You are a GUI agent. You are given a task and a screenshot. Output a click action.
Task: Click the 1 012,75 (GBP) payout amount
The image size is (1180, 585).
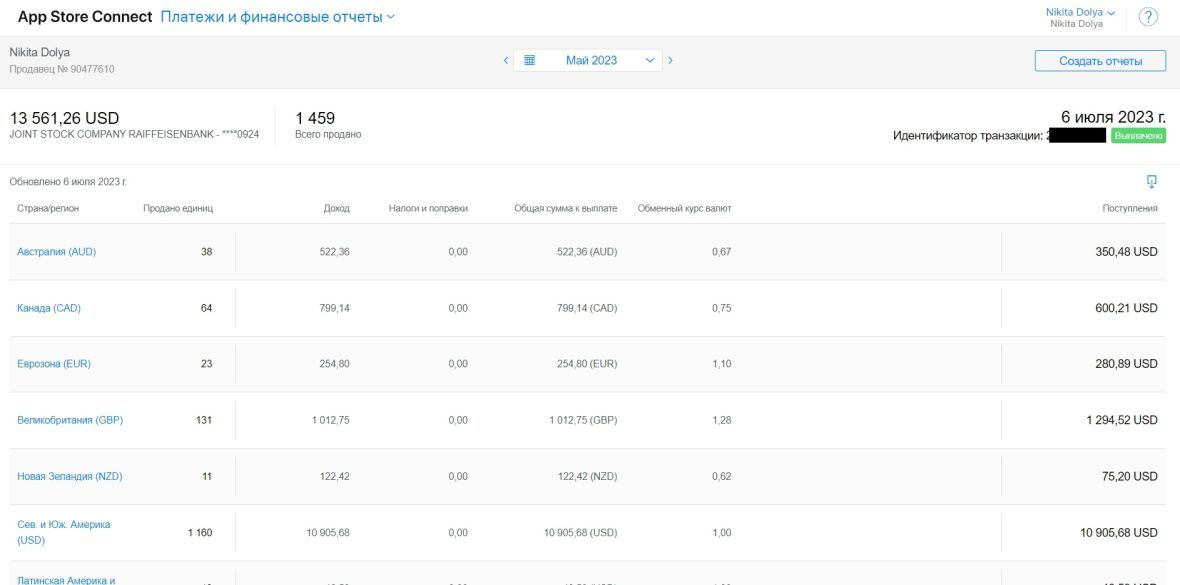583,420
